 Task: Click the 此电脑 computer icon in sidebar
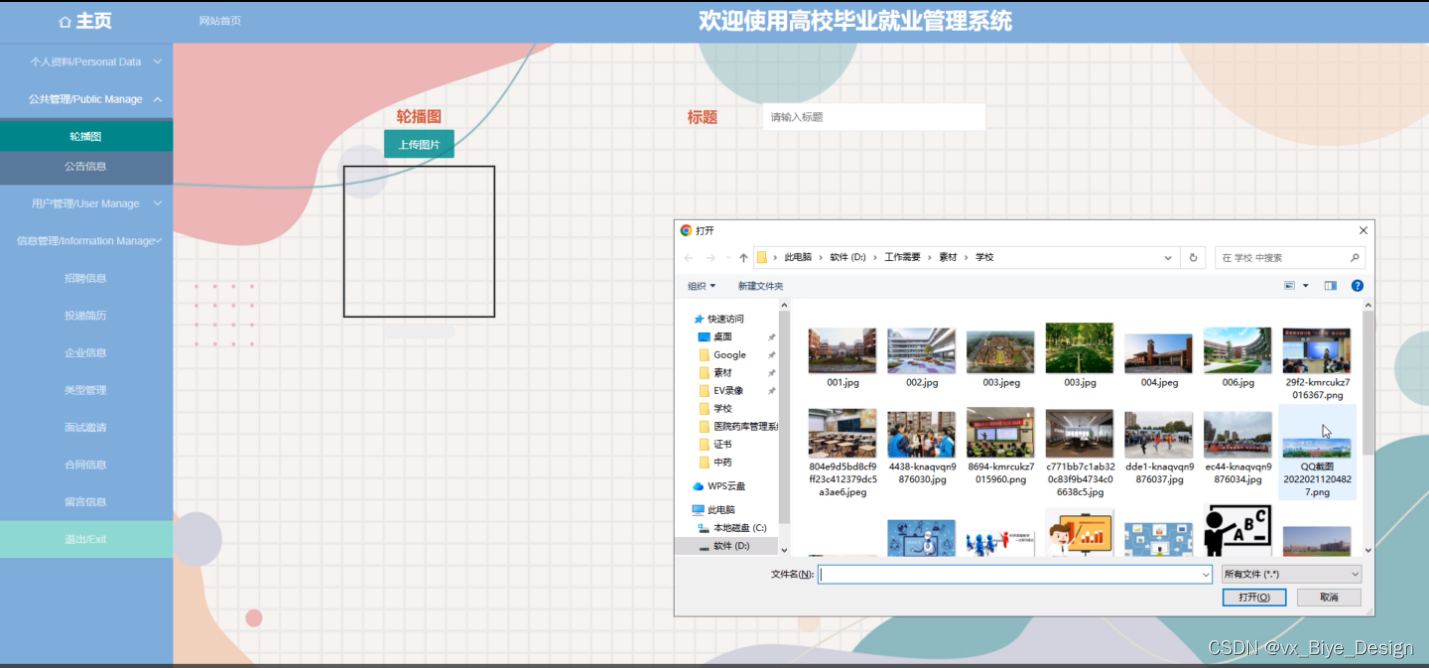point(698,510)
